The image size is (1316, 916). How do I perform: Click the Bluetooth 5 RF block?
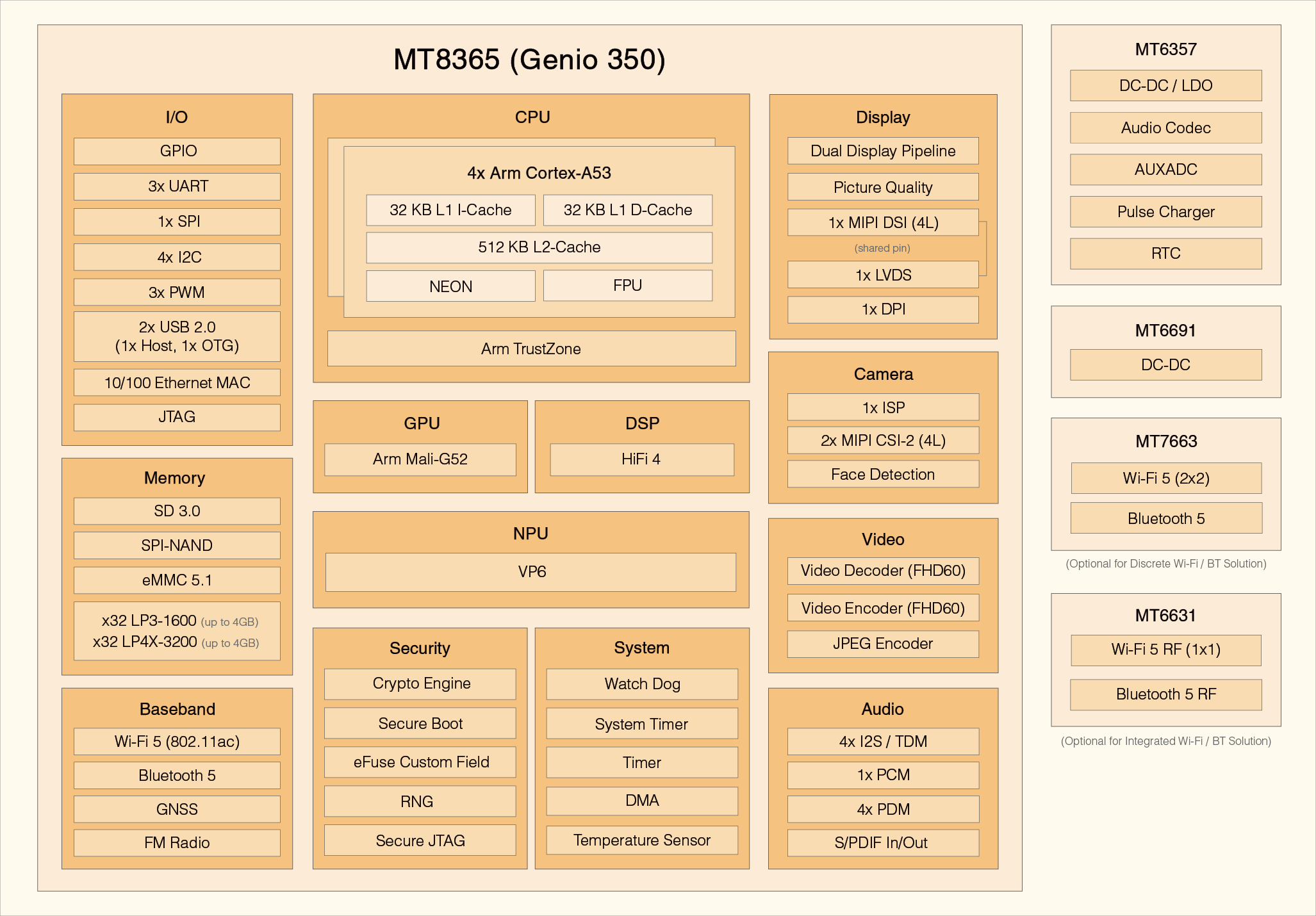click(x=1165, y=694)
